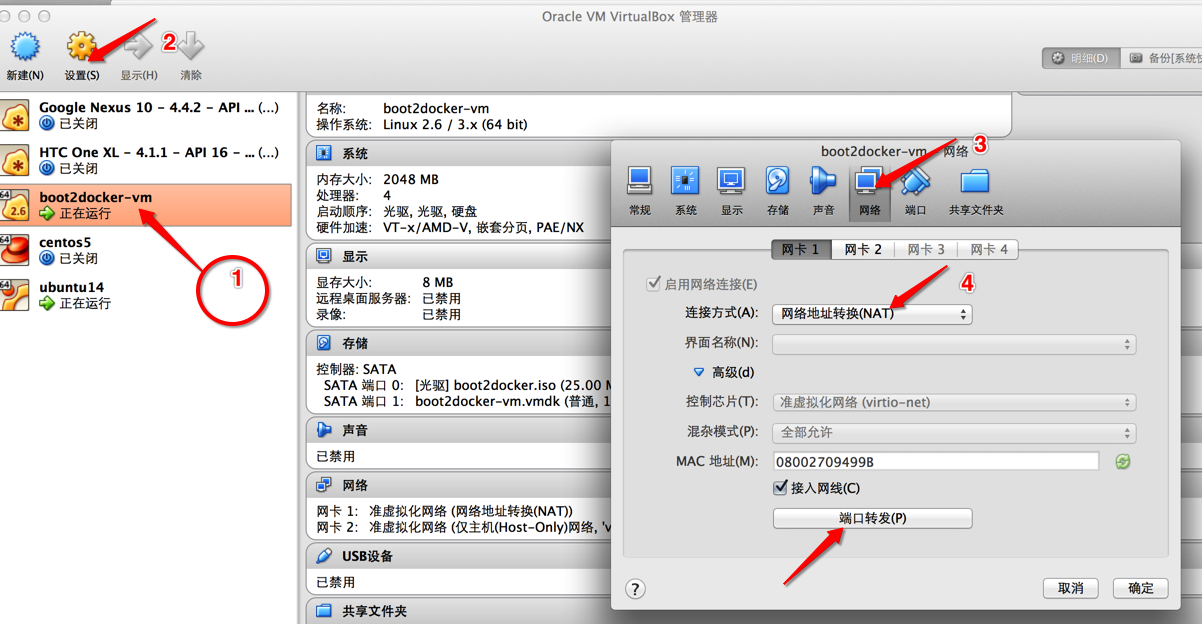Open the 共享文件夹 shared folders icon in dialog

tap(975, 181)
